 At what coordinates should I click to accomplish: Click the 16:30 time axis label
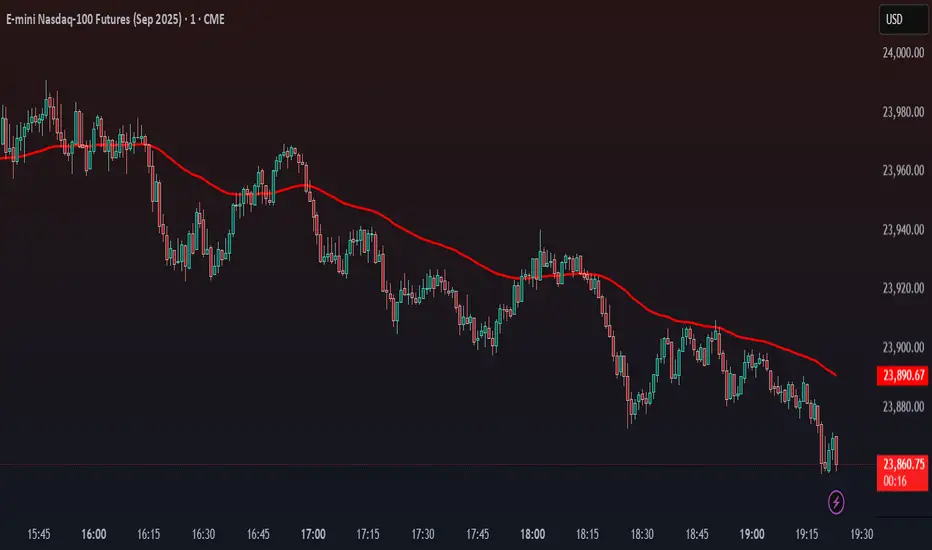(x=203, y=534)
